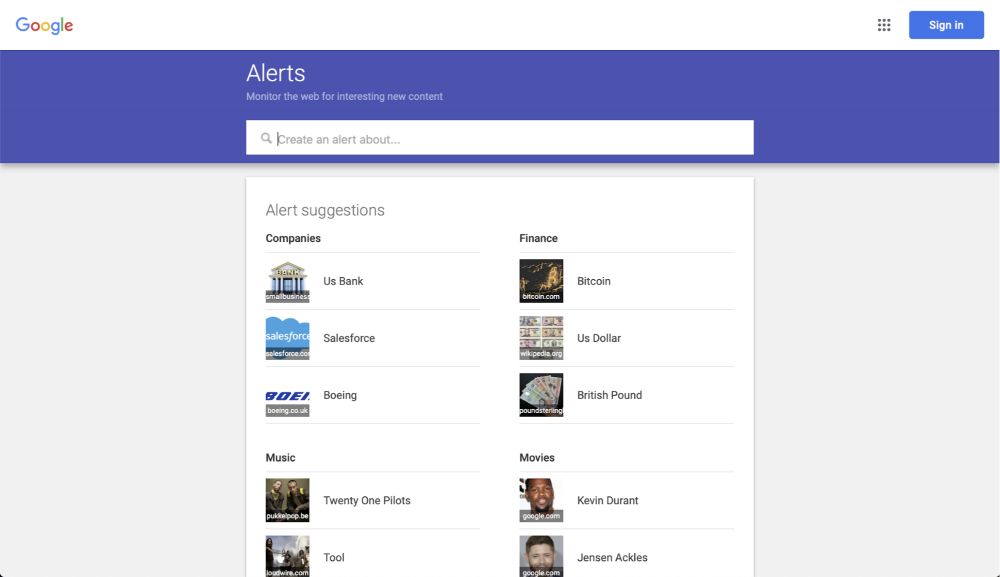The height and width of the screenshot is (577, 1000).
Task: Click the 'Alert suggestions' heading
Action: 325,210
